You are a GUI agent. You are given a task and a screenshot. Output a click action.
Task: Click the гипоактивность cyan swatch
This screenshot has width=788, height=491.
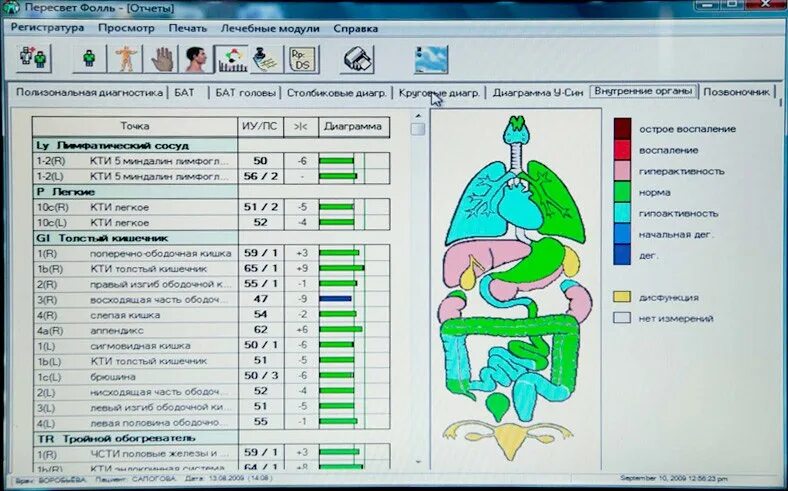tap(622, 213)
